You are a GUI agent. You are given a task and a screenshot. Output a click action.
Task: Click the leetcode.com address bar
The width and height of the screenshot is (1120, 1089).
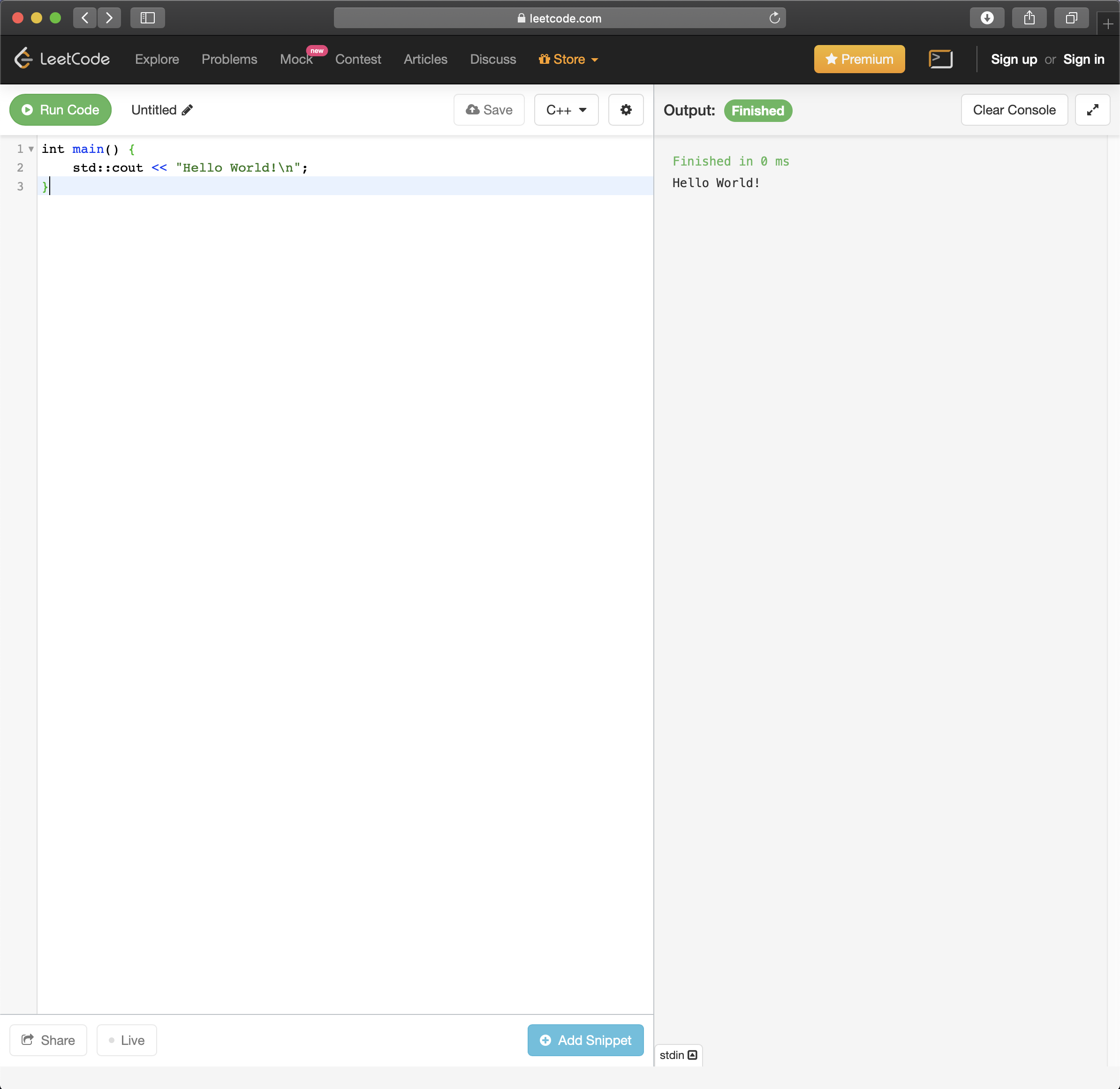click(559, 18)
